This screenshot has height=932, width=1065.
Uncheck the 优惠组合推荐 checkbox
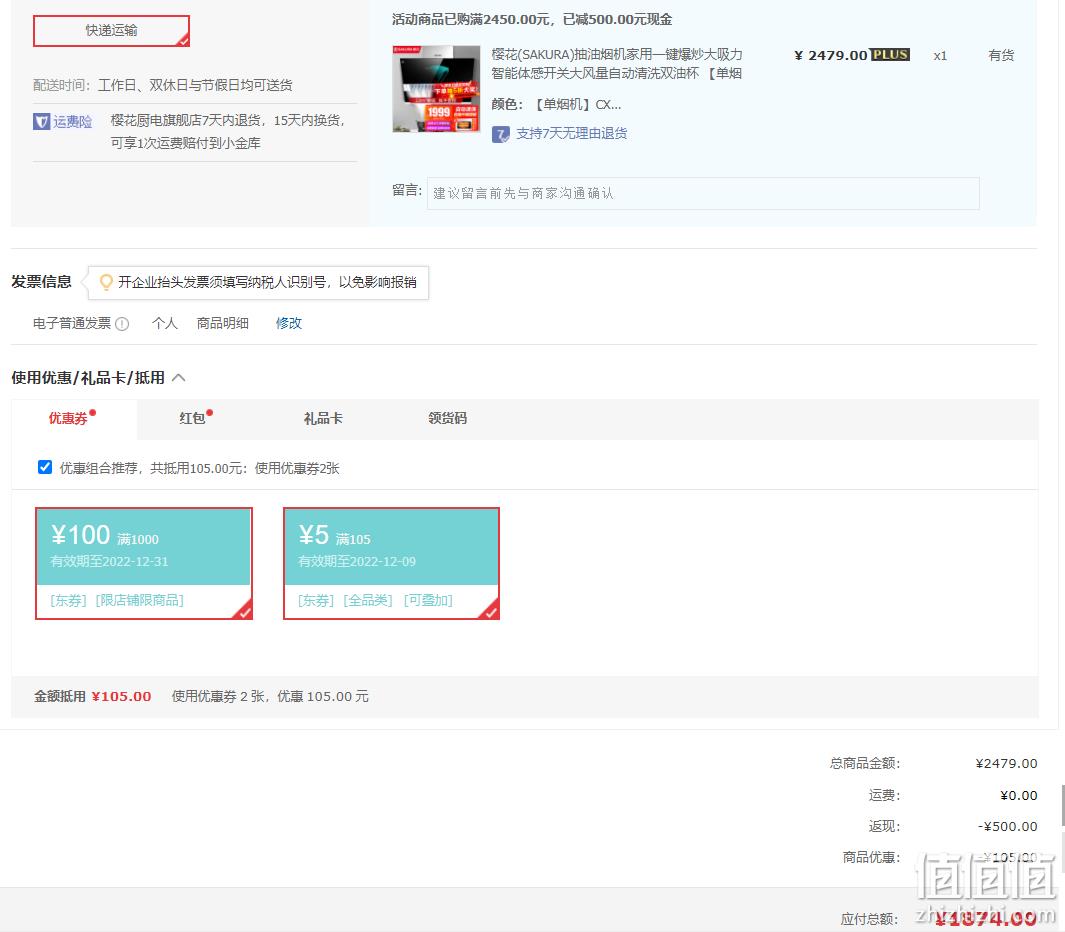pos(45,467)
